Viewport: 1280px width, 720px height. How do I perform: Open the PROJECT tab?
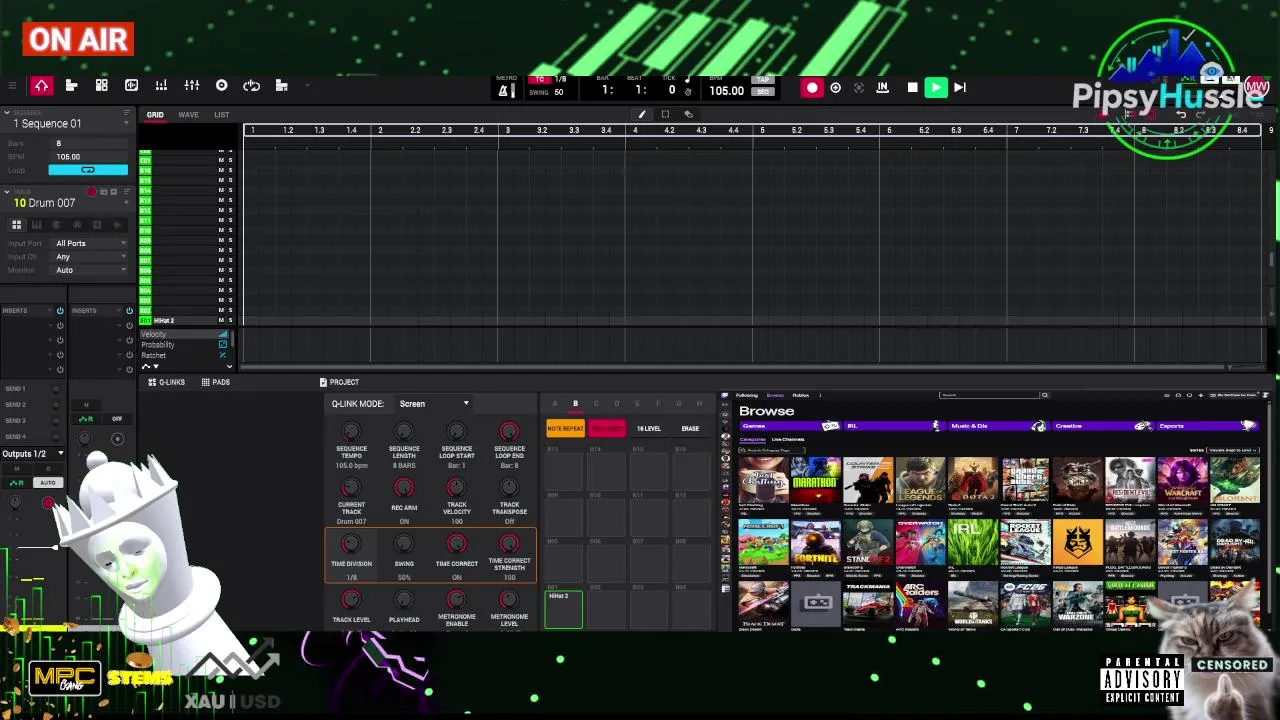click(x=339, y=382)
